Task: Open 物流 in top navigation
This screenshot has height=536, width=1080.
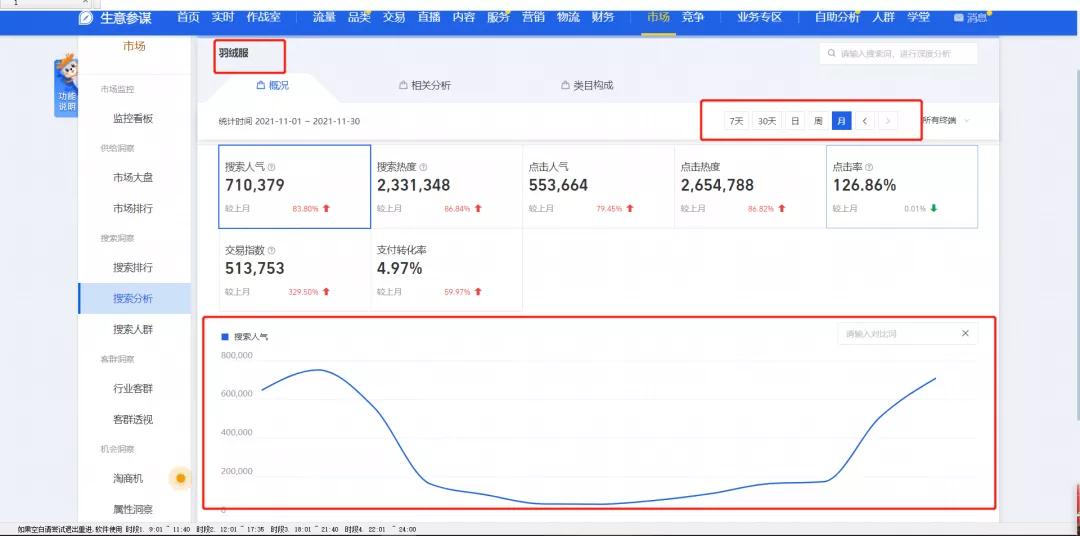Action: [568, 17]
